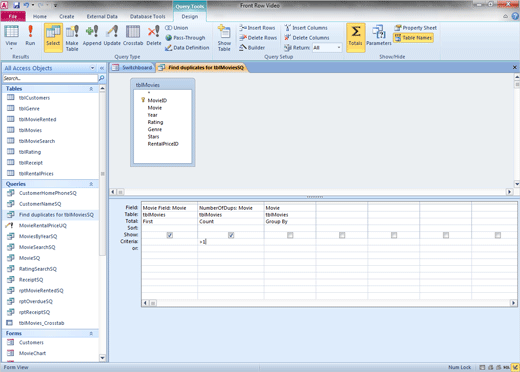Click the Data Definition query option
This screenshot has height=372, width=520.
coord(187,48)
